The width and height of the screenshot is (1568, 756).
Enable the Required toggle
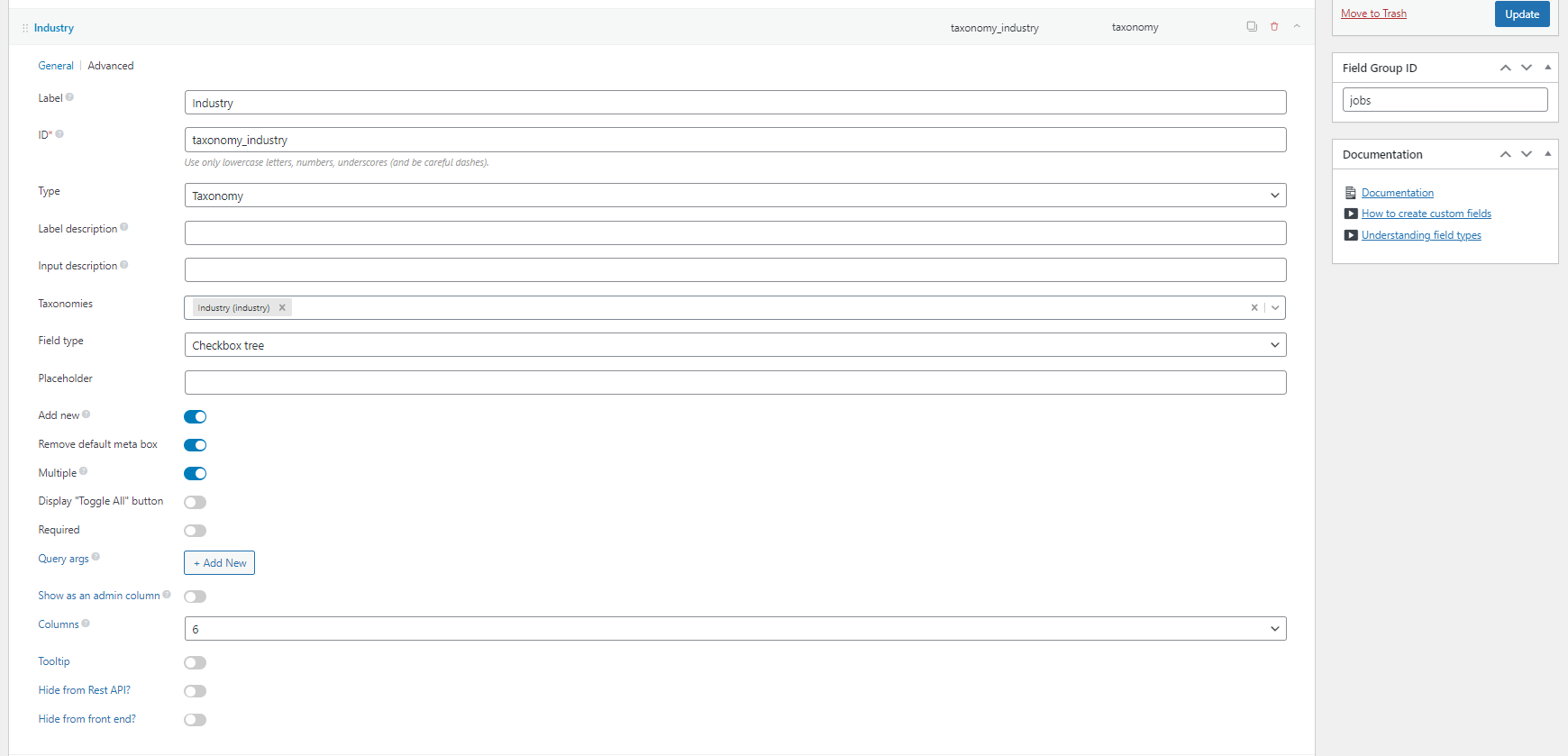[196, 531]
